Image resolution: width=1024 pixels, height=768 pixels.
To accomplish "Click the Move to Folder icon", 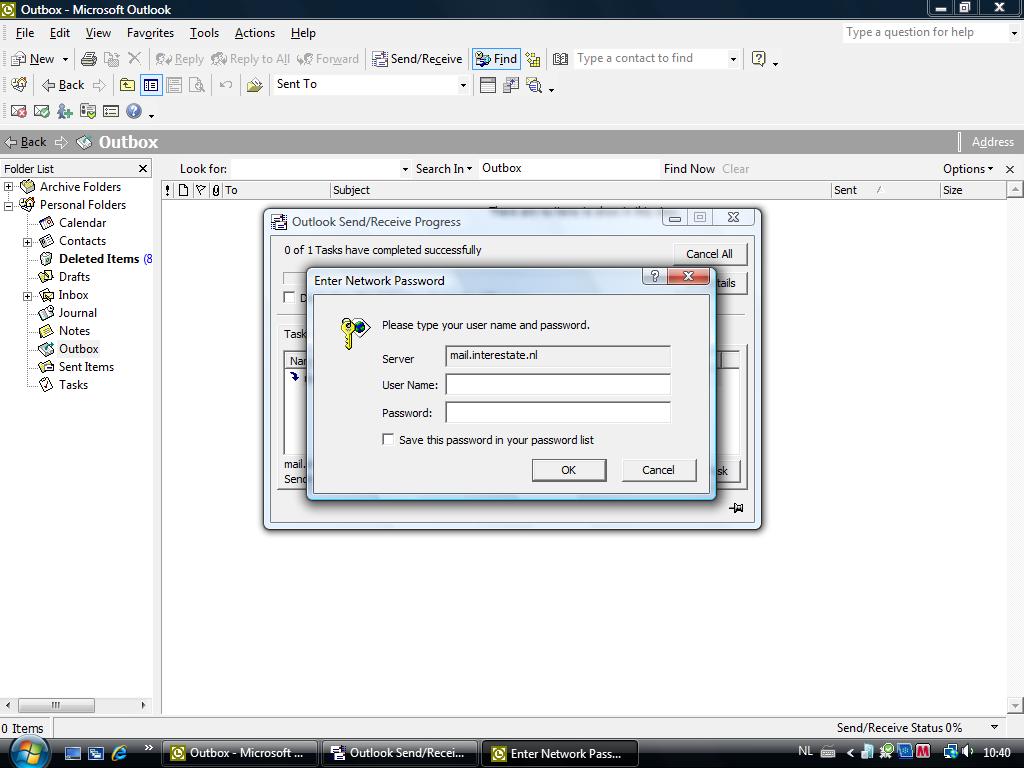I will click(x=112, y=59).
